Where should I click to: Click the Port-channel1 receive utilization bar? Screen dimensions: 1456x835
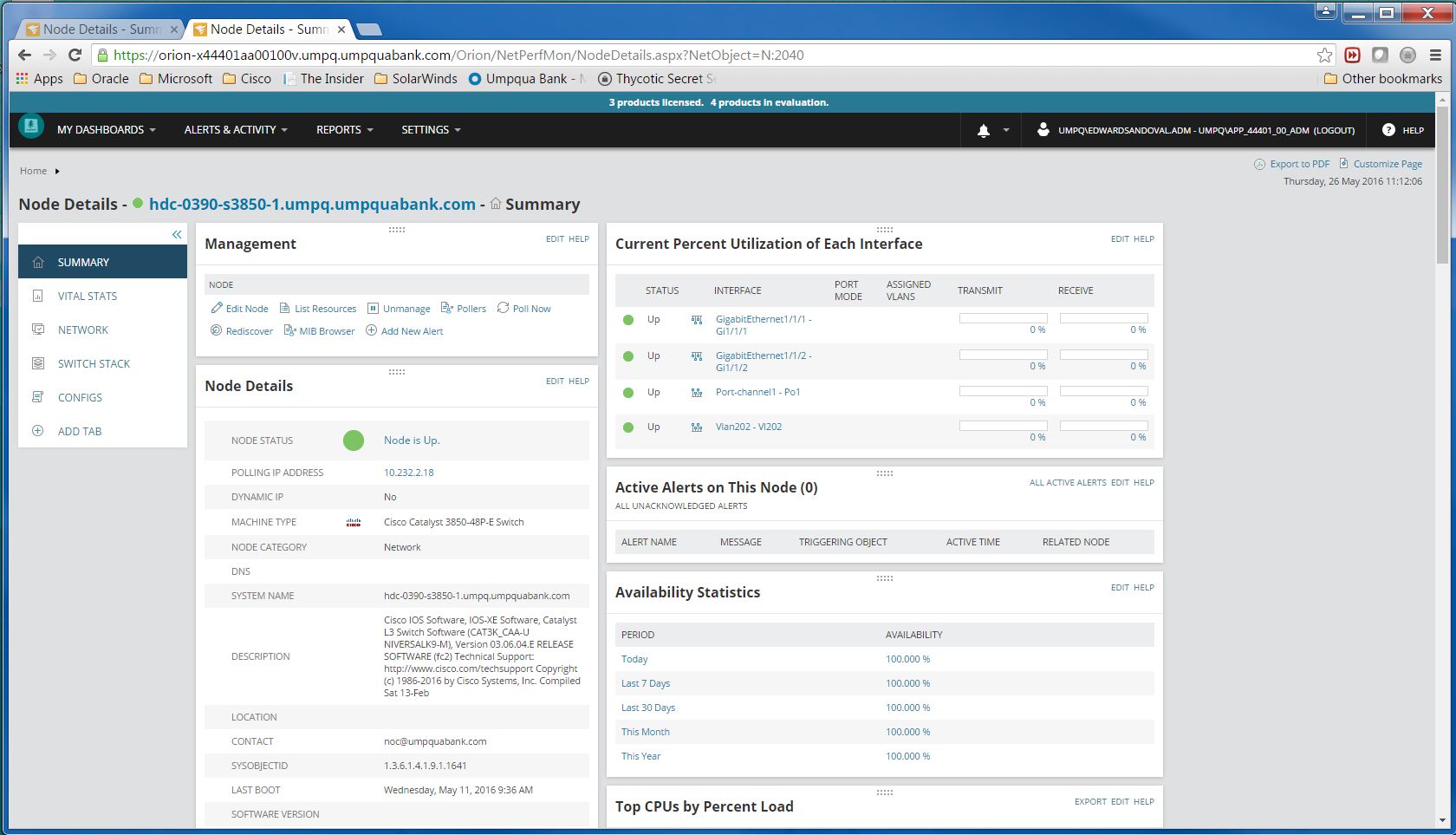click(1104, 391)
